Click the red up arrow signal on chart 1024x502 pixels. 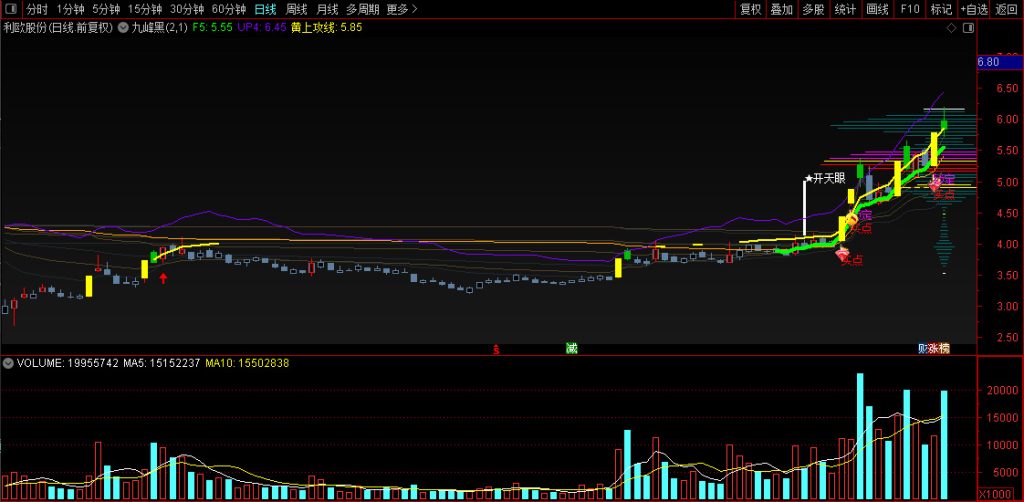163,278
